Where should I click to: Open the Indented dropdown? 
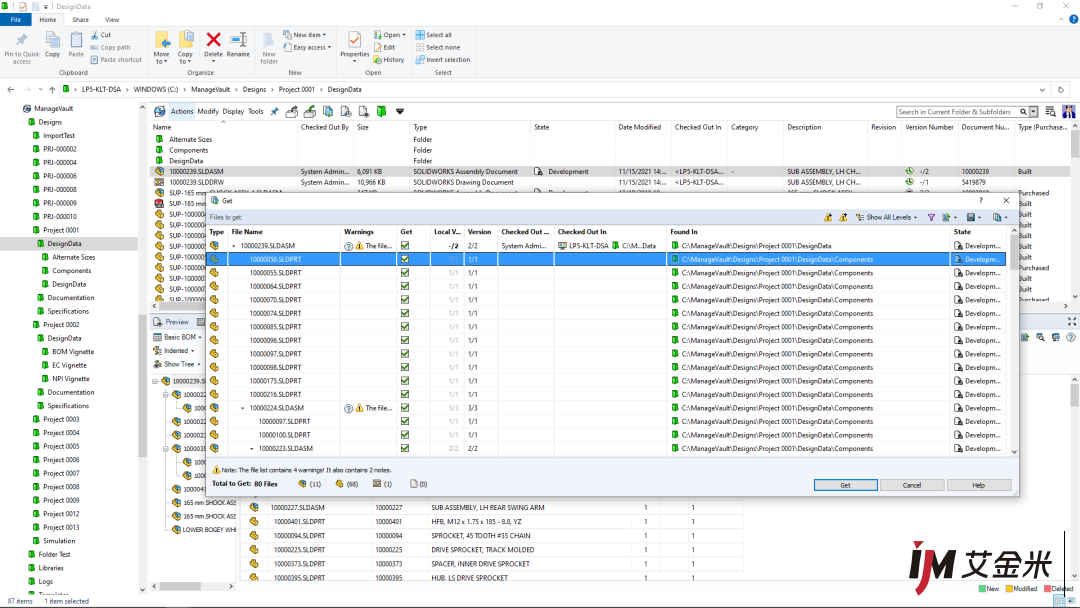[x=174, y=351]
